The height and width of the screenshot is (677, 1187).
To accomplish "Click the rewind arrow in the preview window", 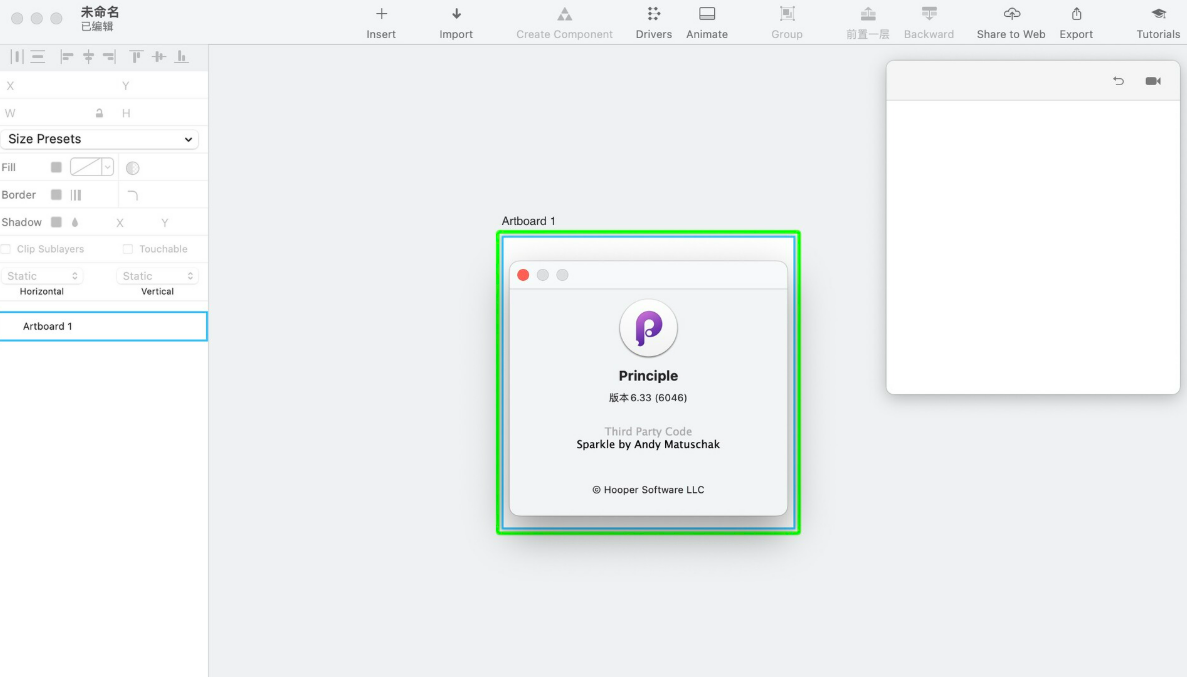I will click(x=1118, y=81).
